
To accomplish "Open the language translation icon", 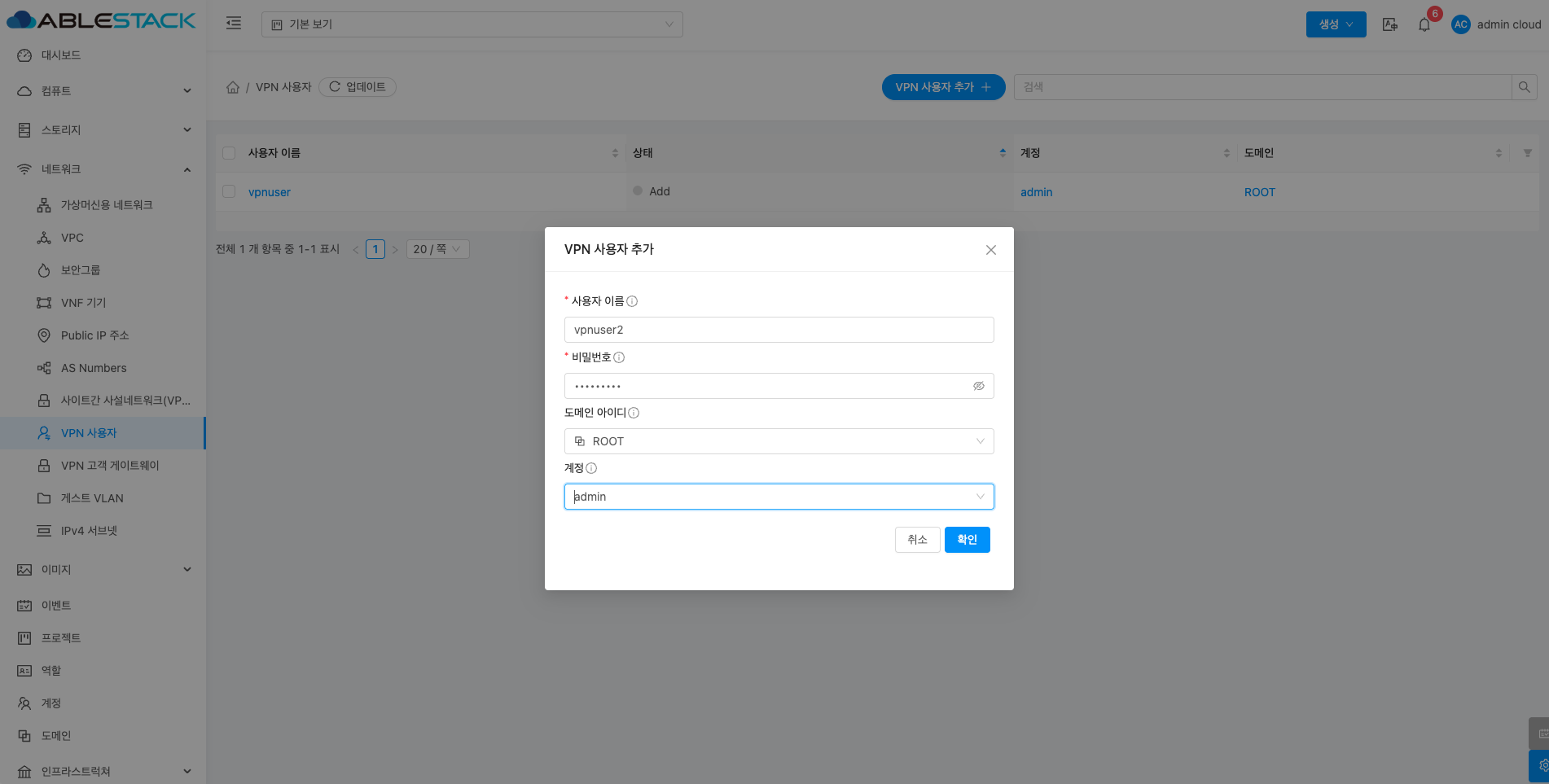I will pos(1390,24).
